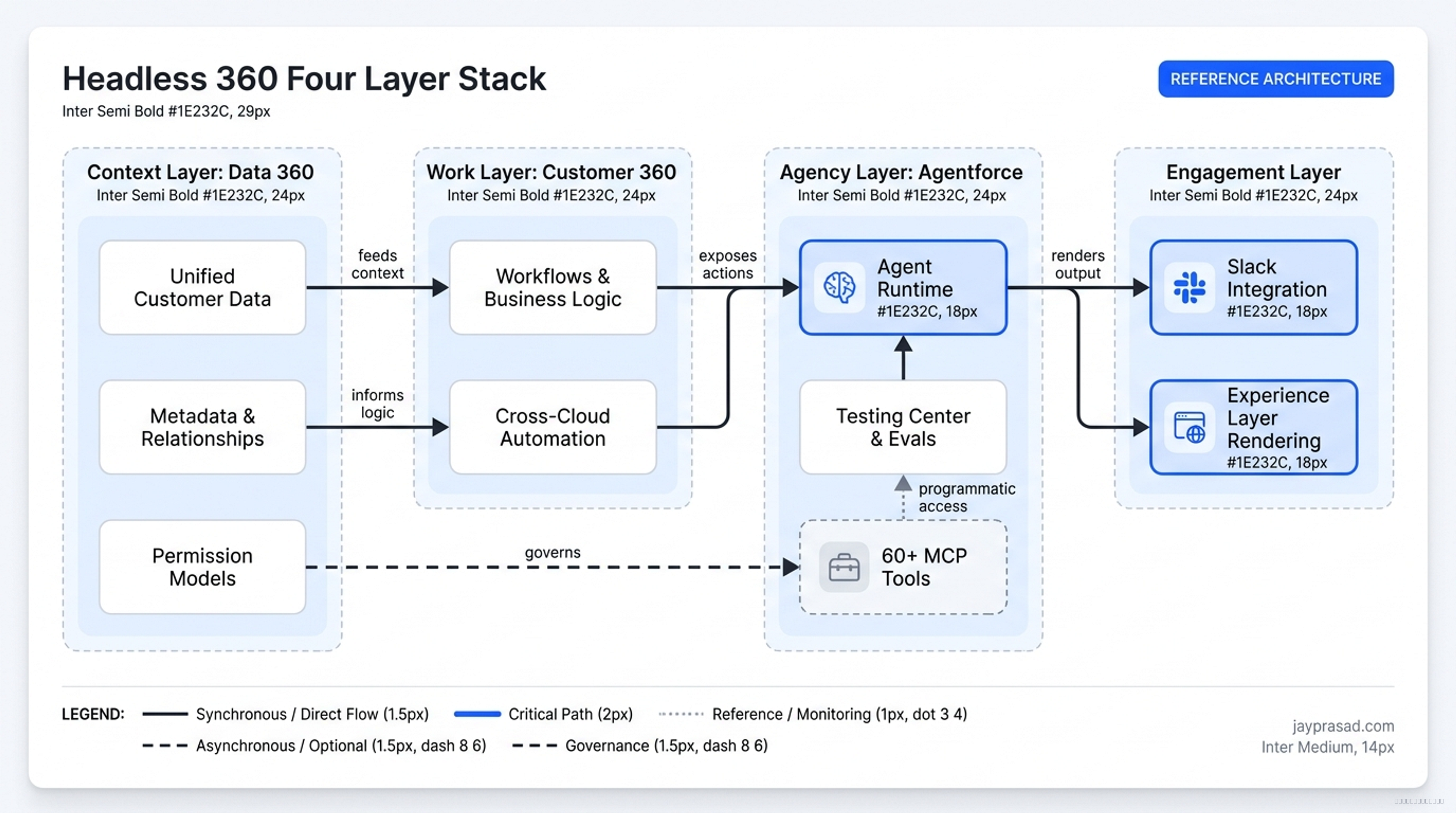Click the "Experience Layer Rendering" label
This screenshot has width=1456, height=813.
click(1278, 418)
